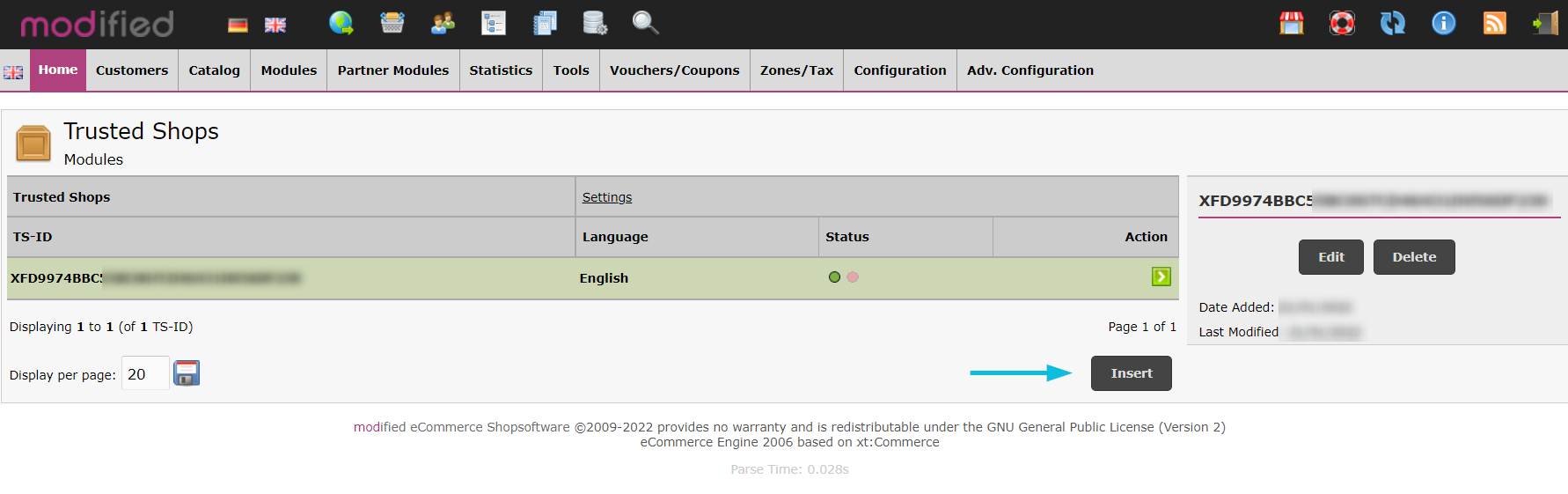
Task: Select the XFD9974BBC TS-ID row
Action: point(592,278)
